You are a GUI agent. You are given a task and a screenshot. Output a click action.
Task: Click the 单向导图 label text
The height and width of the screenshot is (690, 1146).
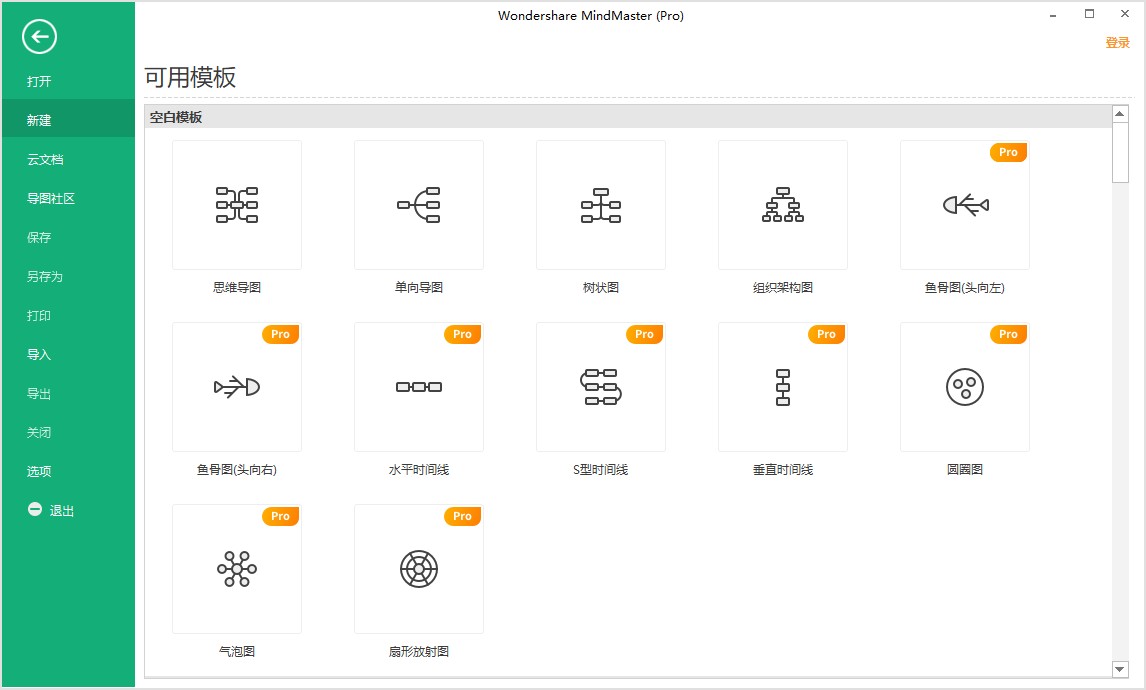click(x=419, y=287)
